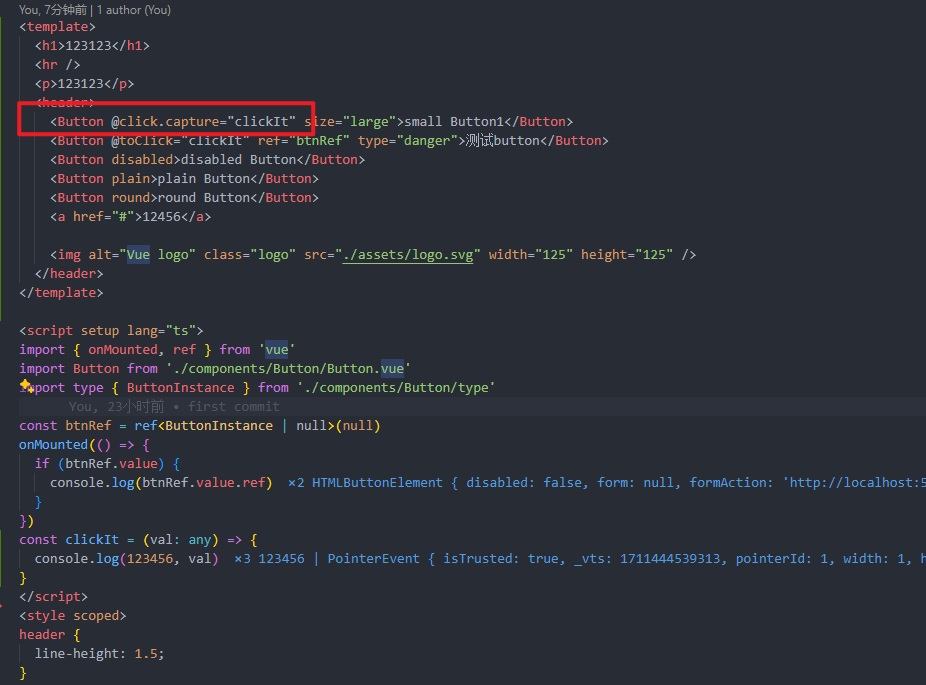Click the '<style scoped>' tag
The width and height of the screenshot is (926, 685).
73,615
